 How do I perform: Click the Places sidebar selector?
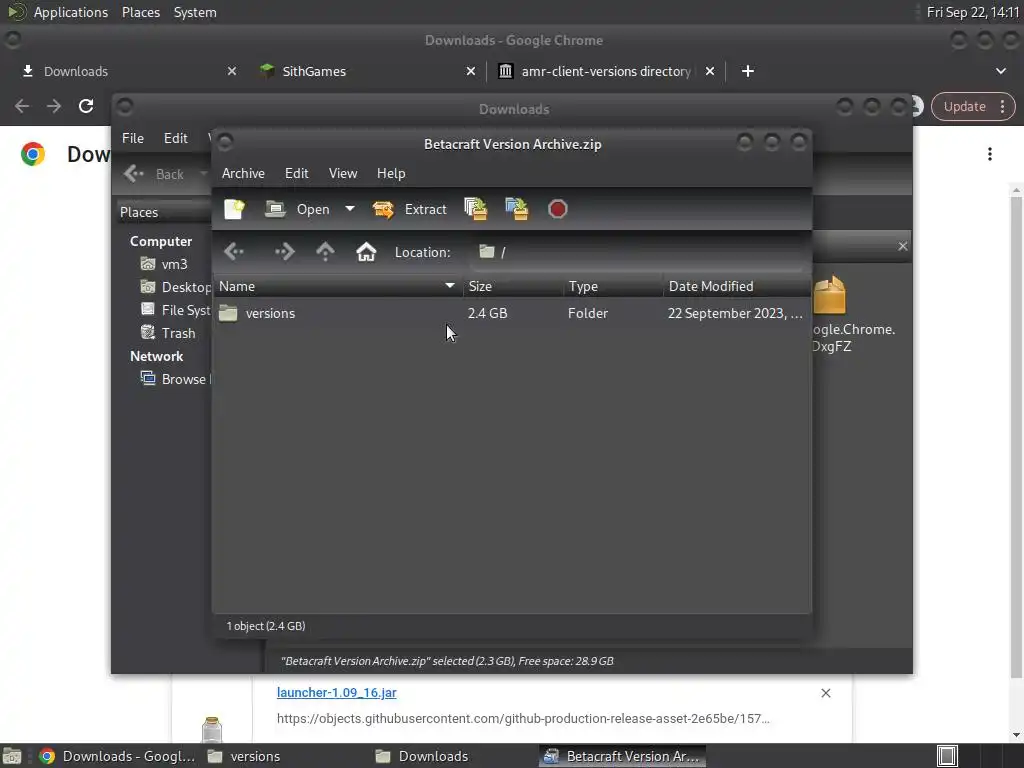163,212
